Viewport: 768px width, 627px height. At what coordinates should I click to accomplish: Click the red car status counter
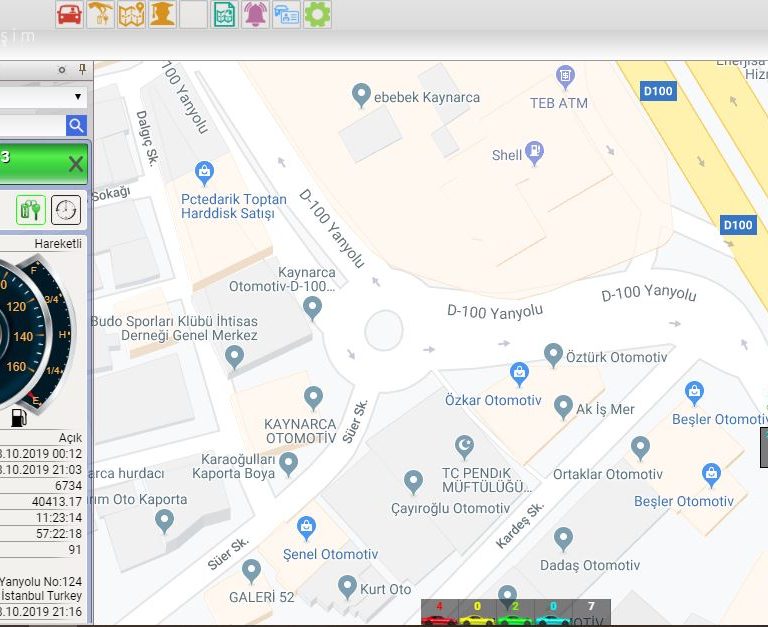pos(439,613)
